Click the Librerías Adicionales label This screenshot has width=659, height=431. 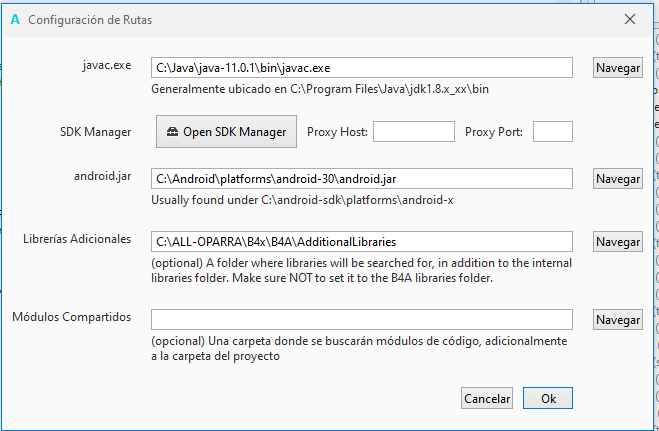tap(77, 240)
